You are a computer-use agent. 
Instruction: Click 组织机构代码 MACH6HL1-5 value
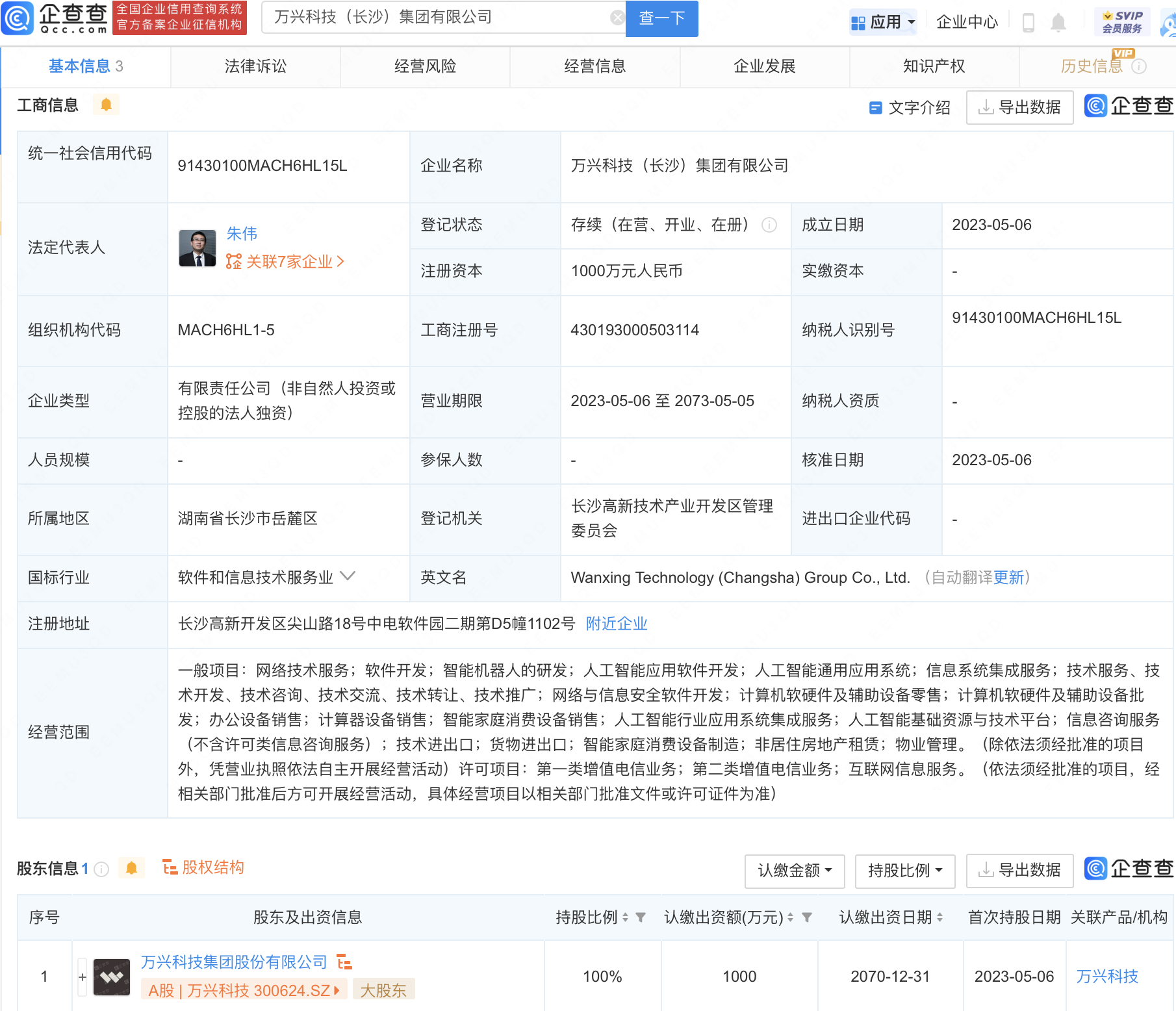(226, 330)
